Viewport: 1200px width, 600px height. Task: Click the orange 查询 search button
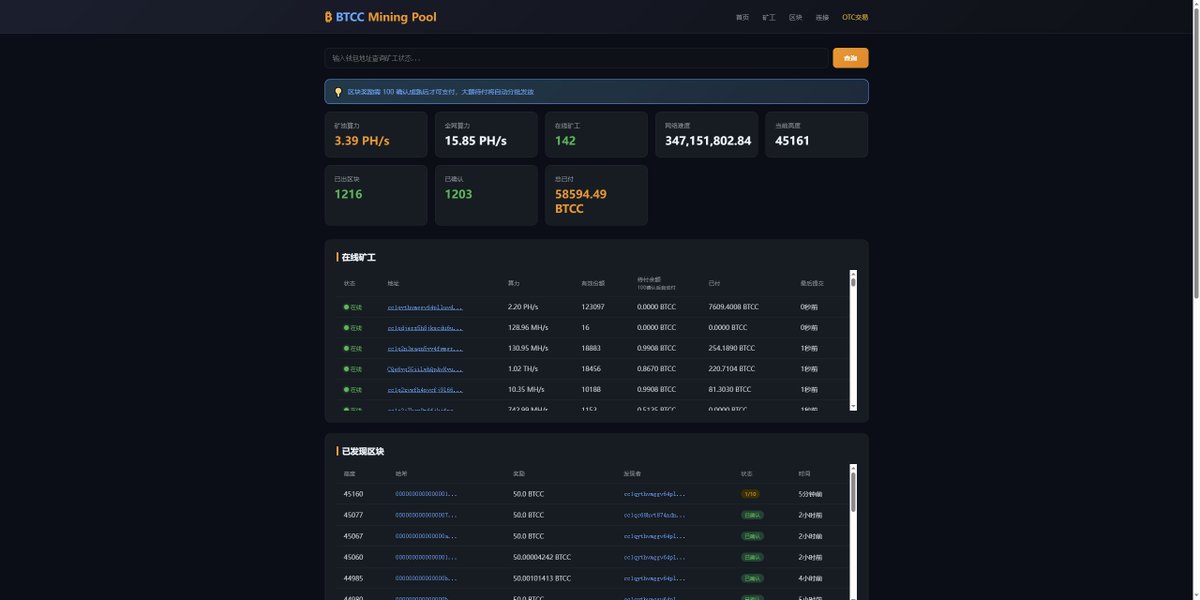click(x=850, y=58)
